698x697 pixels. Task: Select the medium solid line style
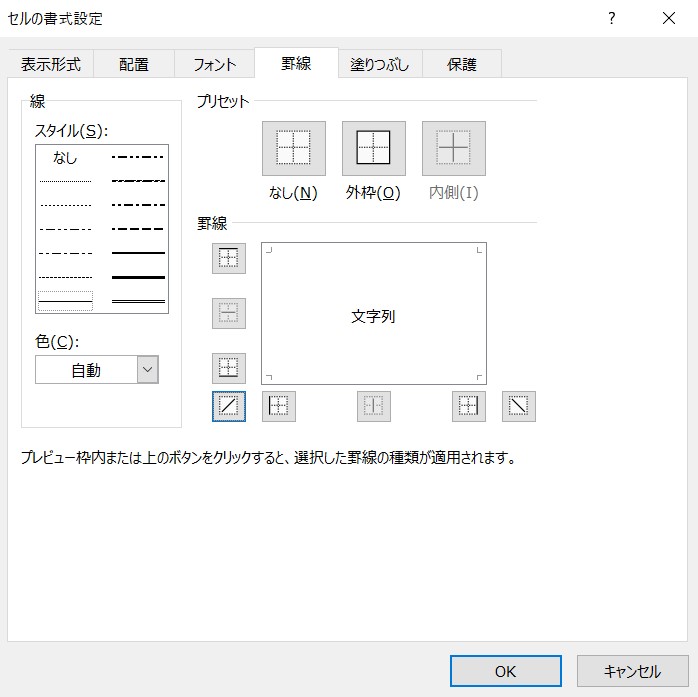[138, 253]
